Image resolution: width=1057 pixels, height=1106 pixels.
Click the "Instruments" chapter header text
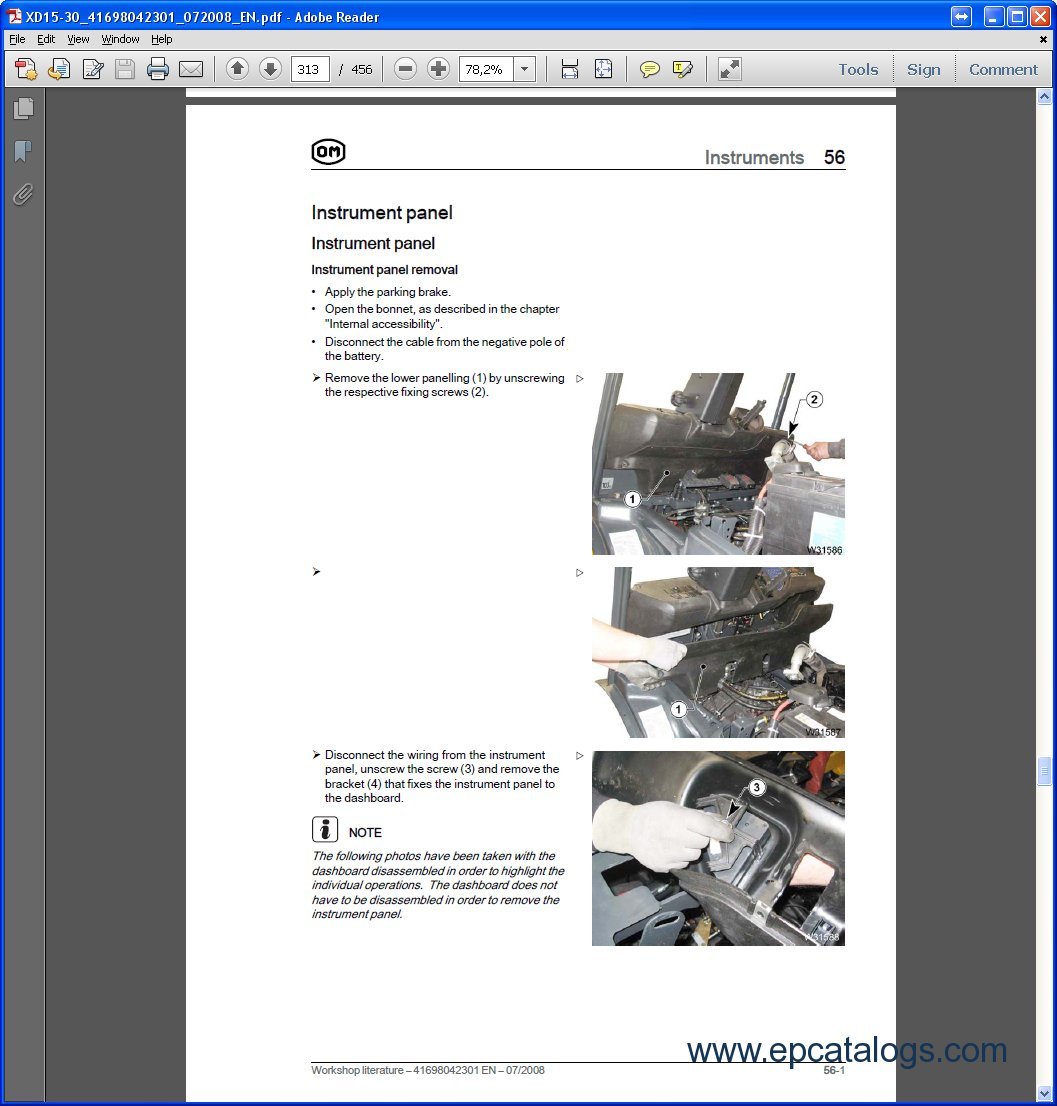coord(754,157)
